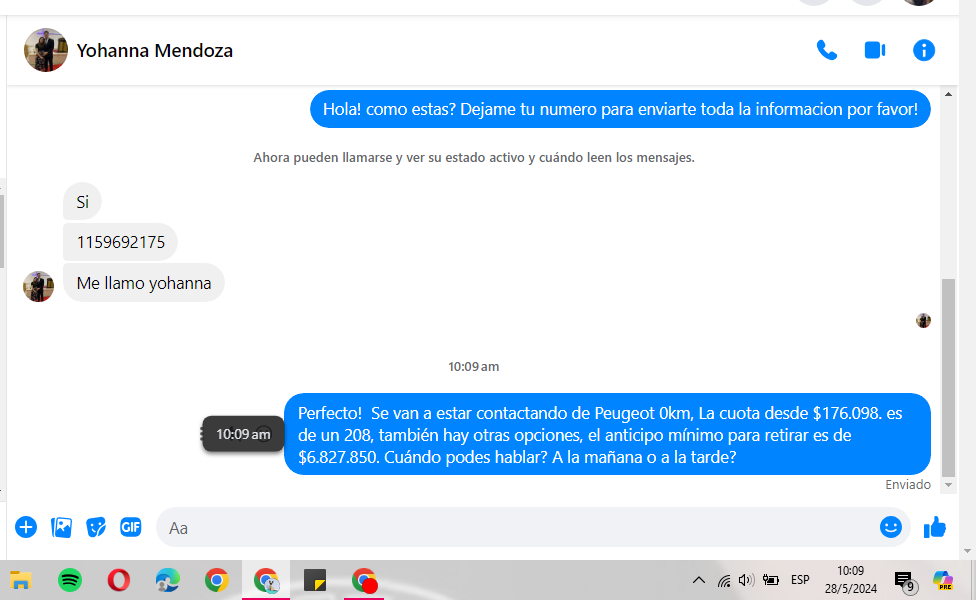Send a thumbs-up like
The image size is (976, 600).
click(934, 527)
